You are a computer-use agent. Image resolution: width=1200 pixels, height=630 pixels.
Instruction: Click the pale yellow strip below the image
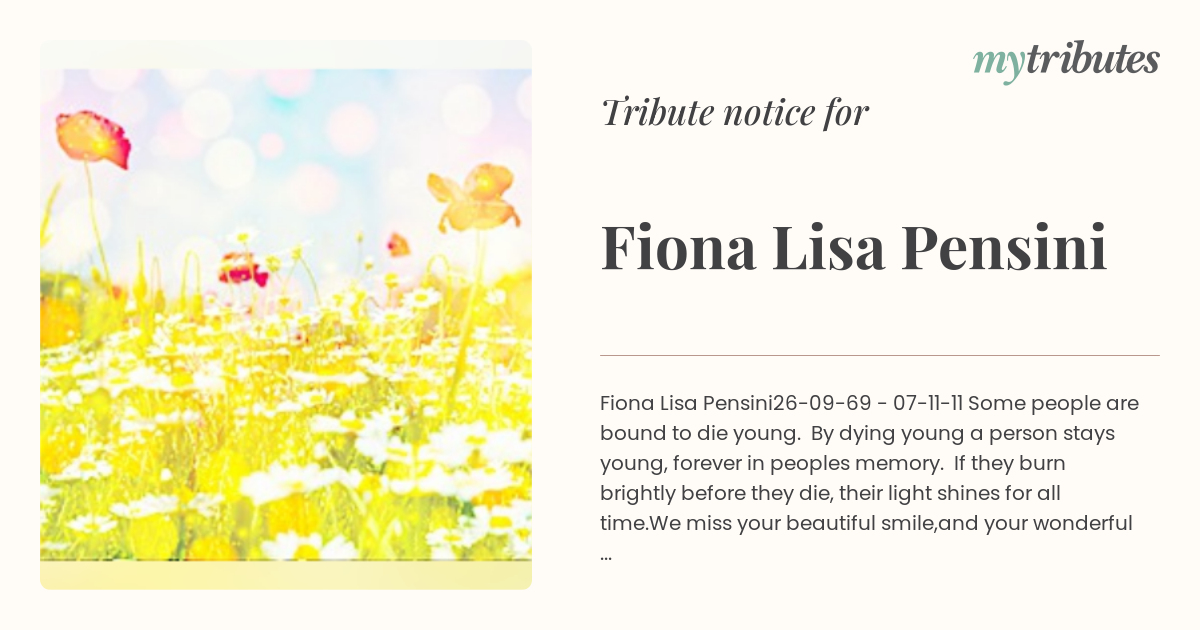point(286,575)
